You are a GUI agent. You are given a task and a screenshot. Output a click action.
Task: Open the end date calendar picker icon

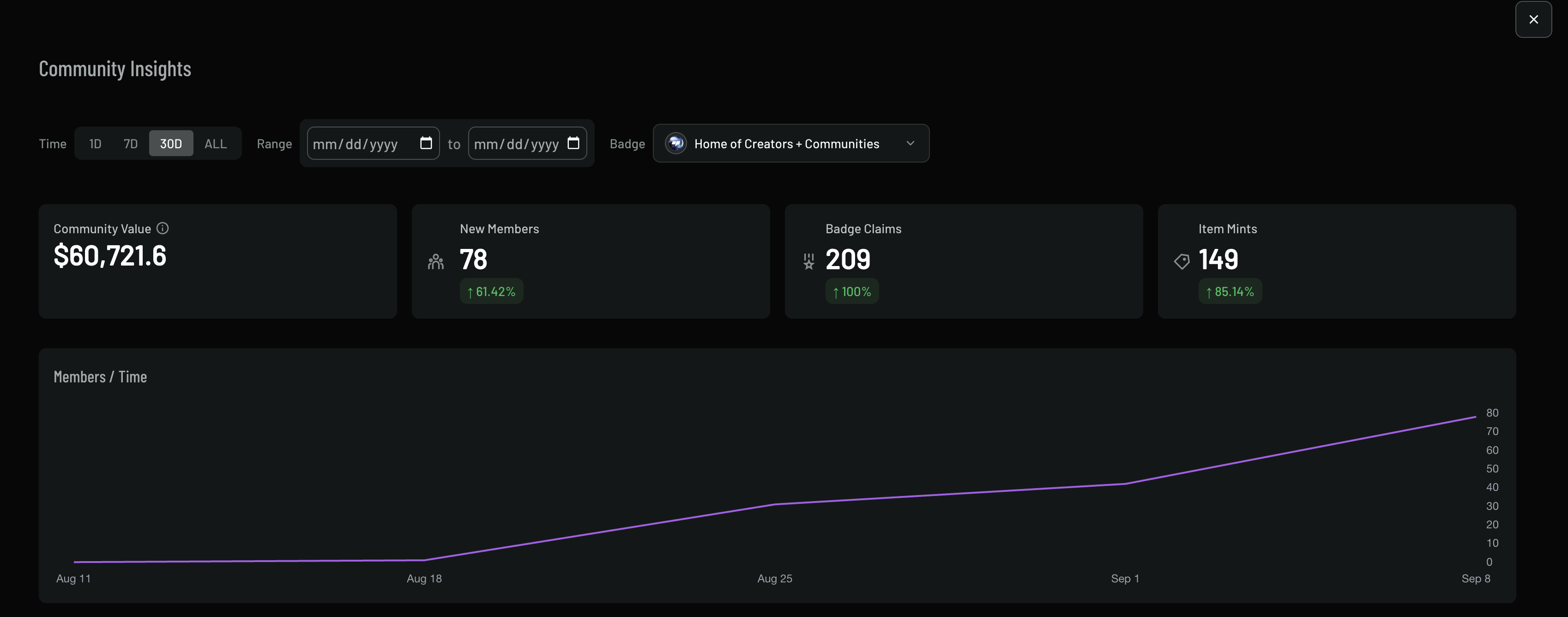(573, 143)
